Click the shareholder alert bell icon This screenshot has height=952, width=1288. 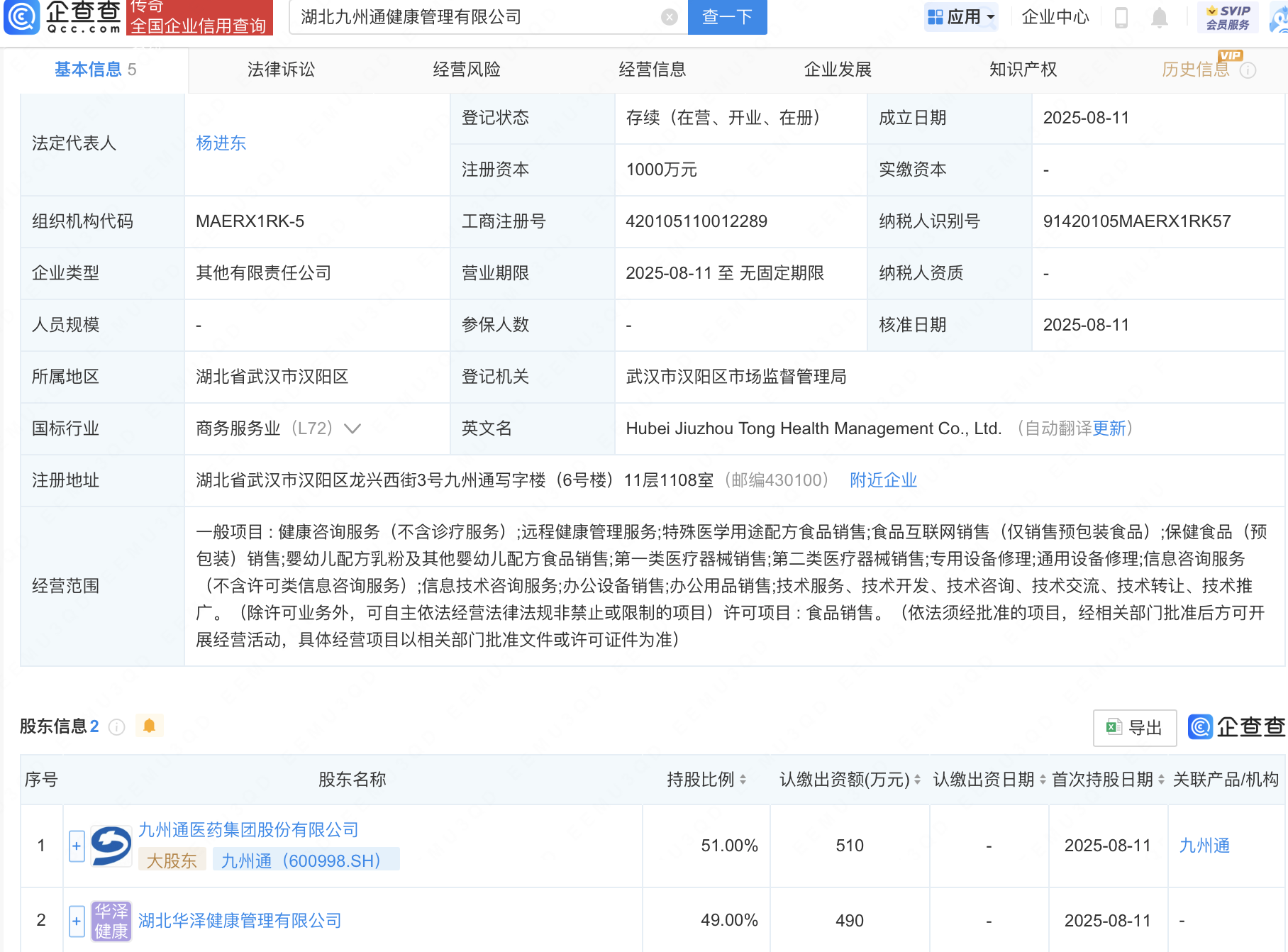coord(149,726)
